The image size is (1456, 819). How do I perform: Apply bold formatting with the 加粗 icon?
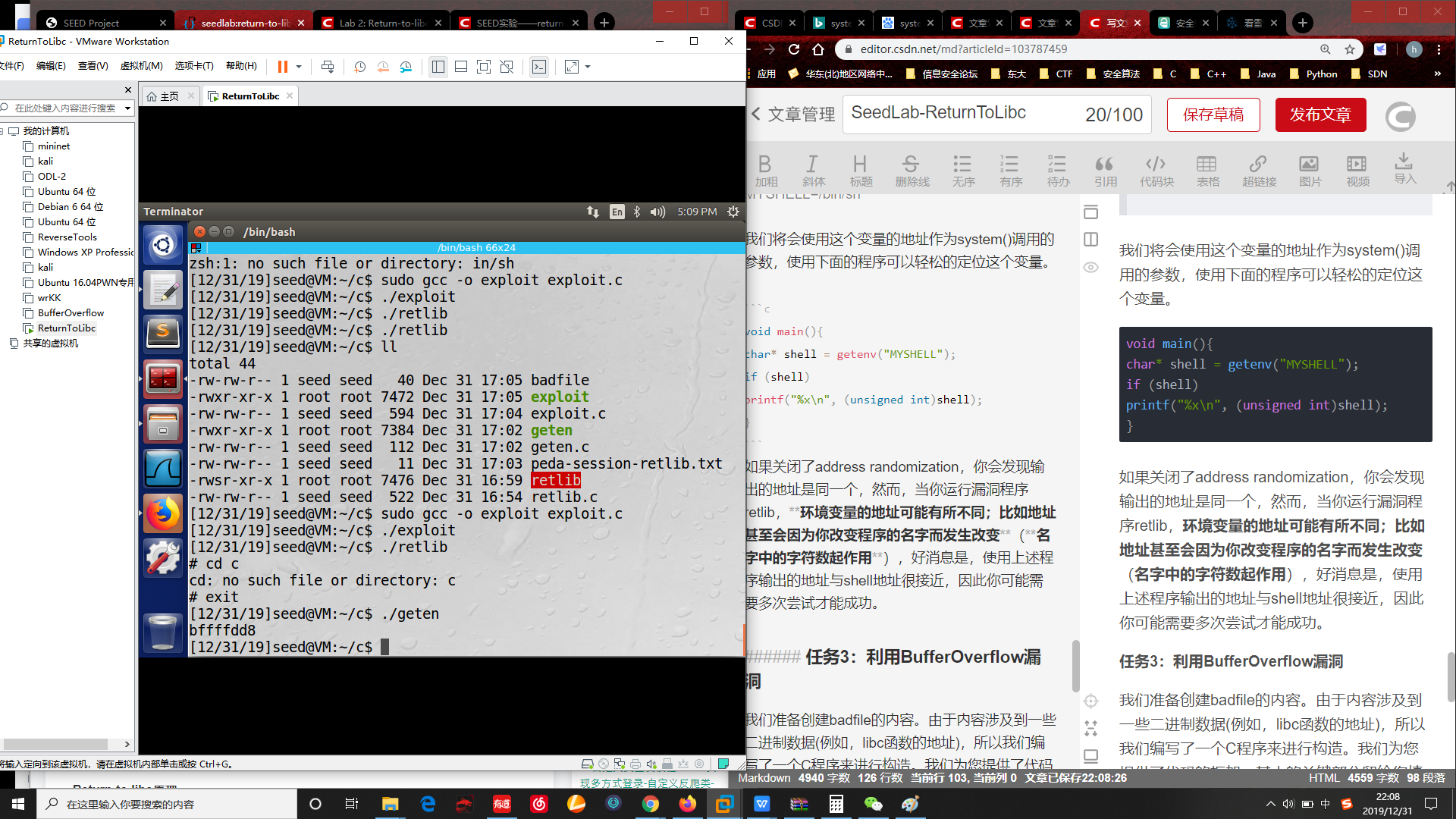tap(765, 168)
